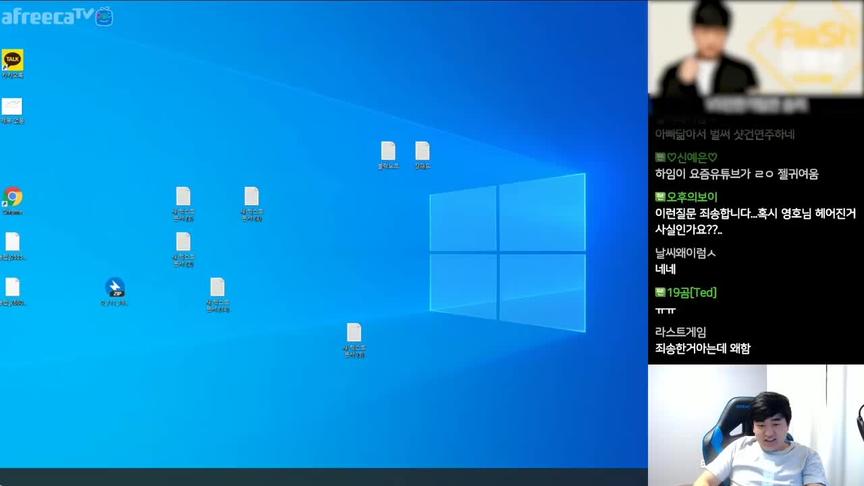This screenshot has width=864, height=486.
Task: Launch Google Chrome from the desktop
Action: [x=12, y=200]
